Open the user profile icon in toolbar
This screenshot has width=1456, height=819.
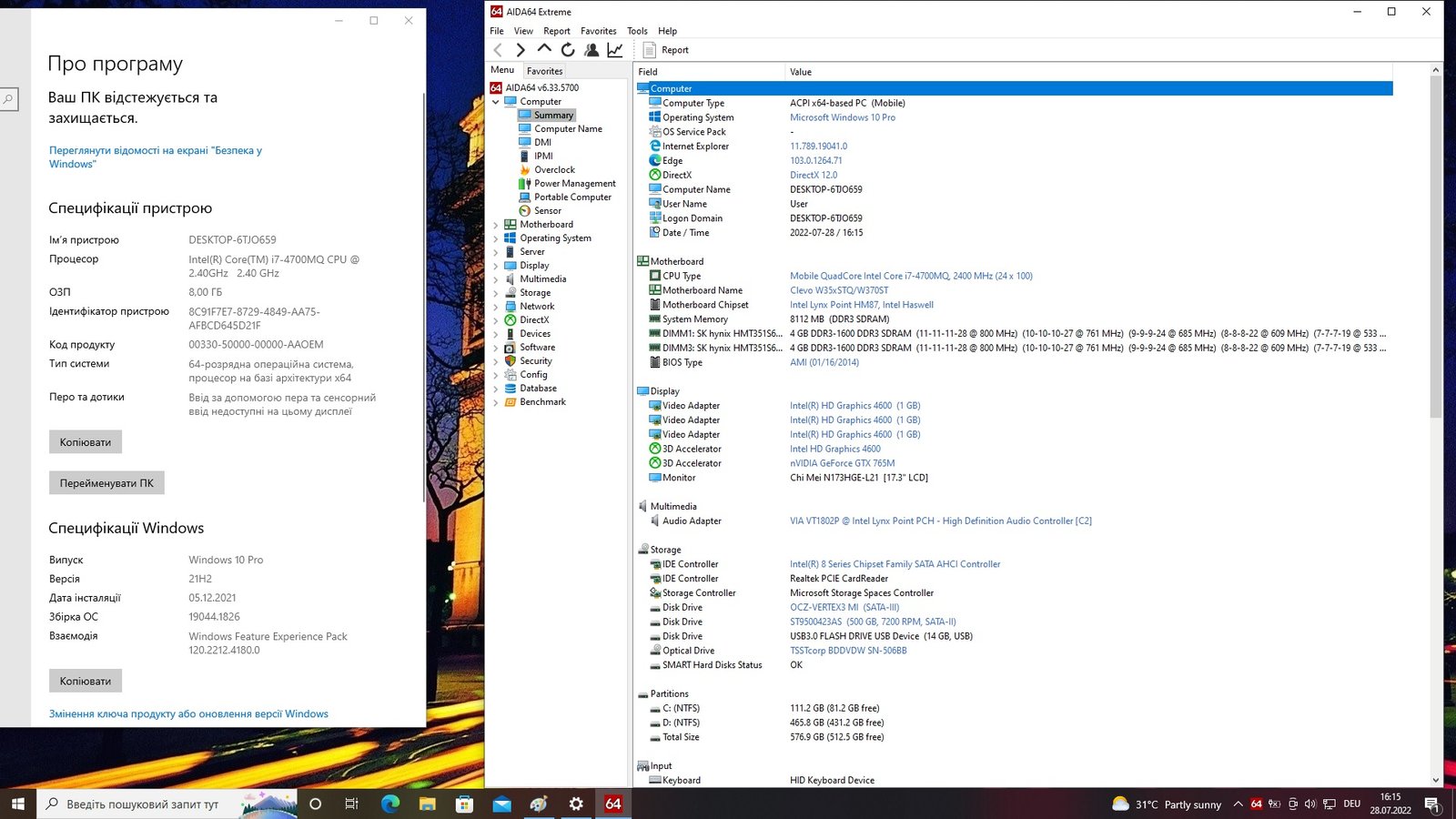[591, 50]
